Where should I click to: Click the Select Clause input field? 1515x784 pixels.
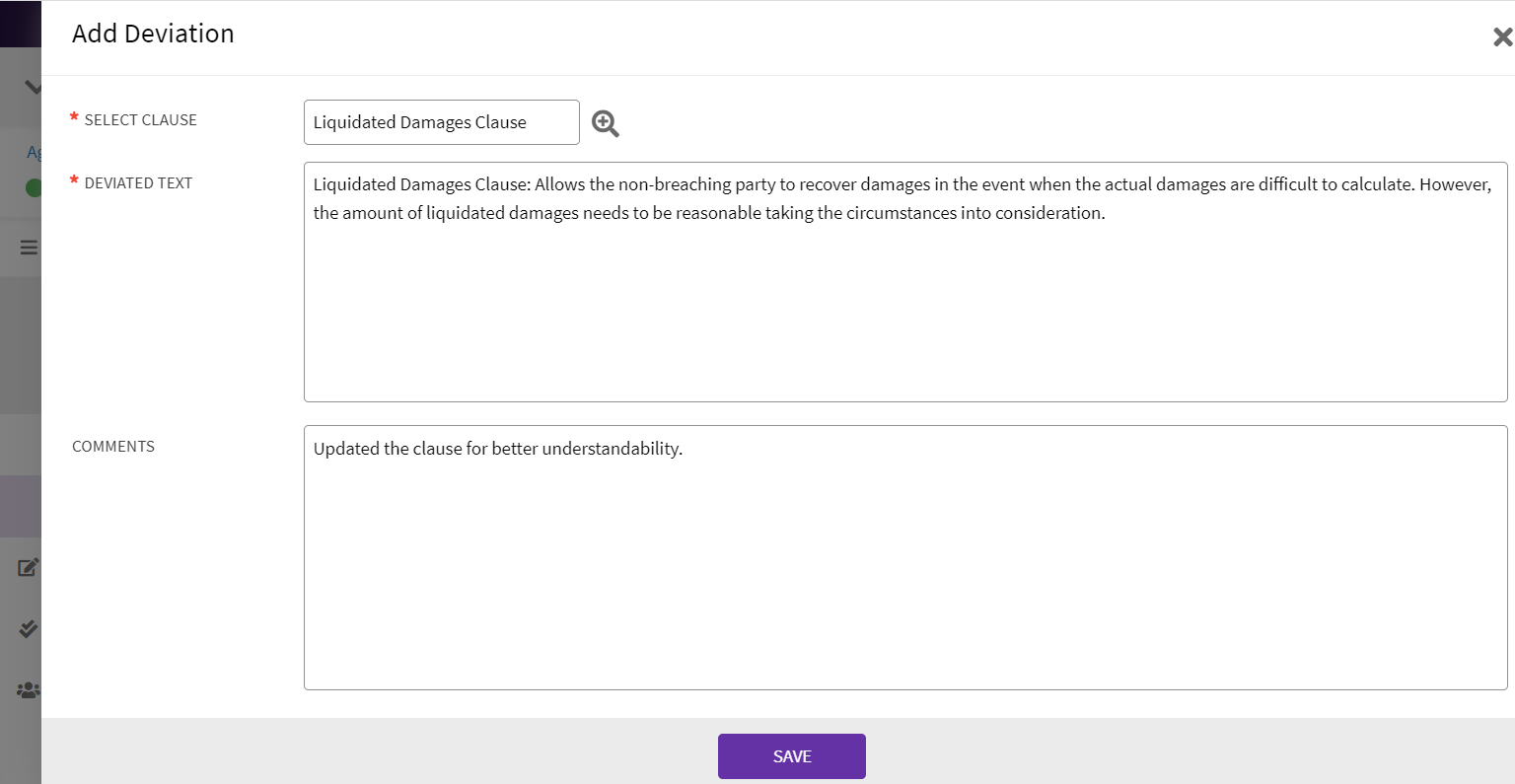441,122
